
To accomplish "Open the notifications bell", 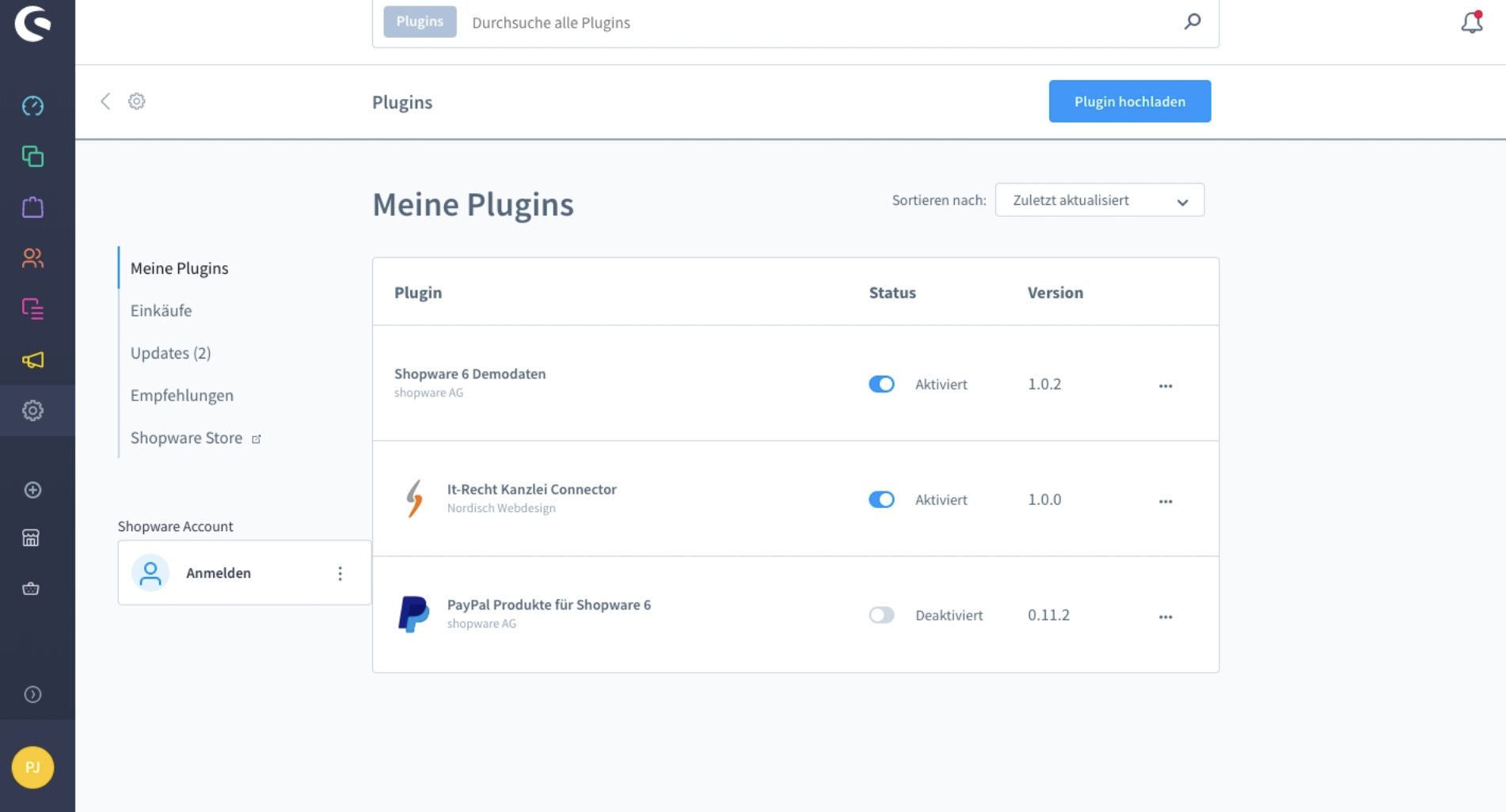I will click(x=1472, y=22).
